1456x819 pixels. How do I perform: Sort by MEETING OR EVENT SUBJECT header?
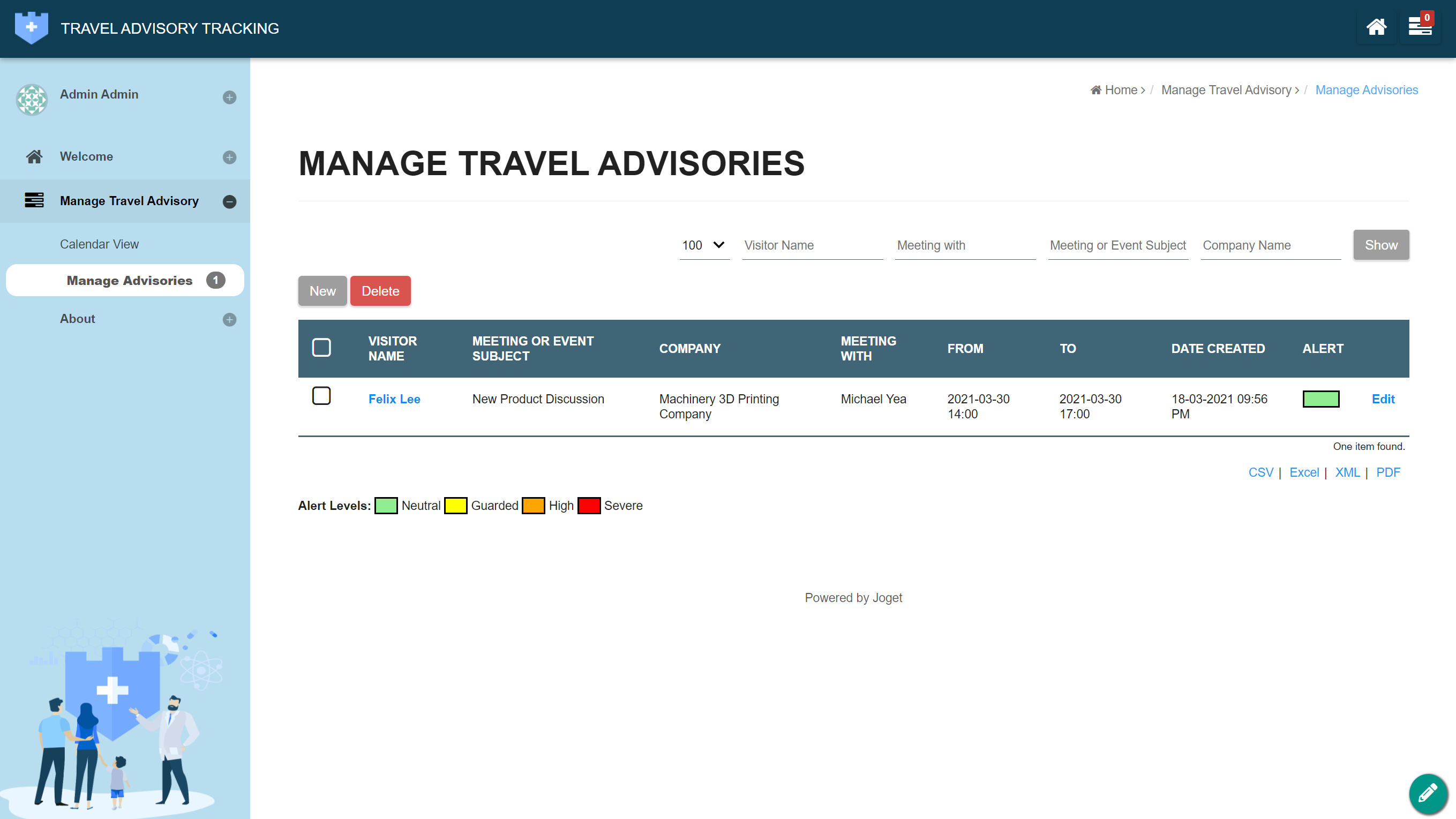click(x=533, y=349)
